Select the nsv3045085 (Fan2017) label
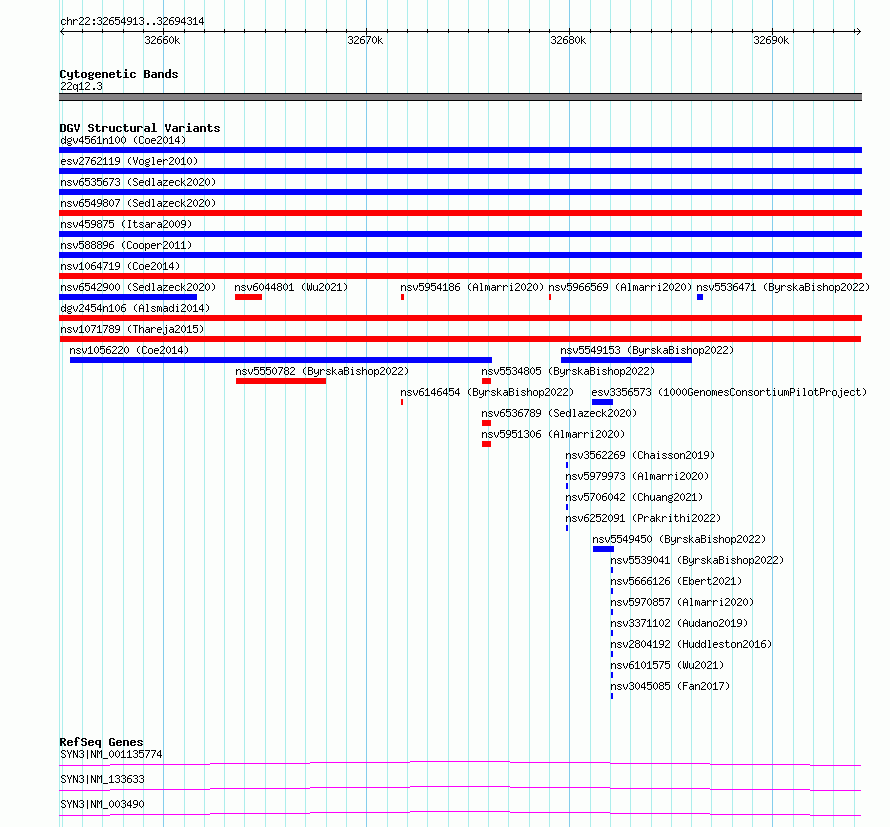This screenshot has width=890, height=827. [x=670, y=686]
